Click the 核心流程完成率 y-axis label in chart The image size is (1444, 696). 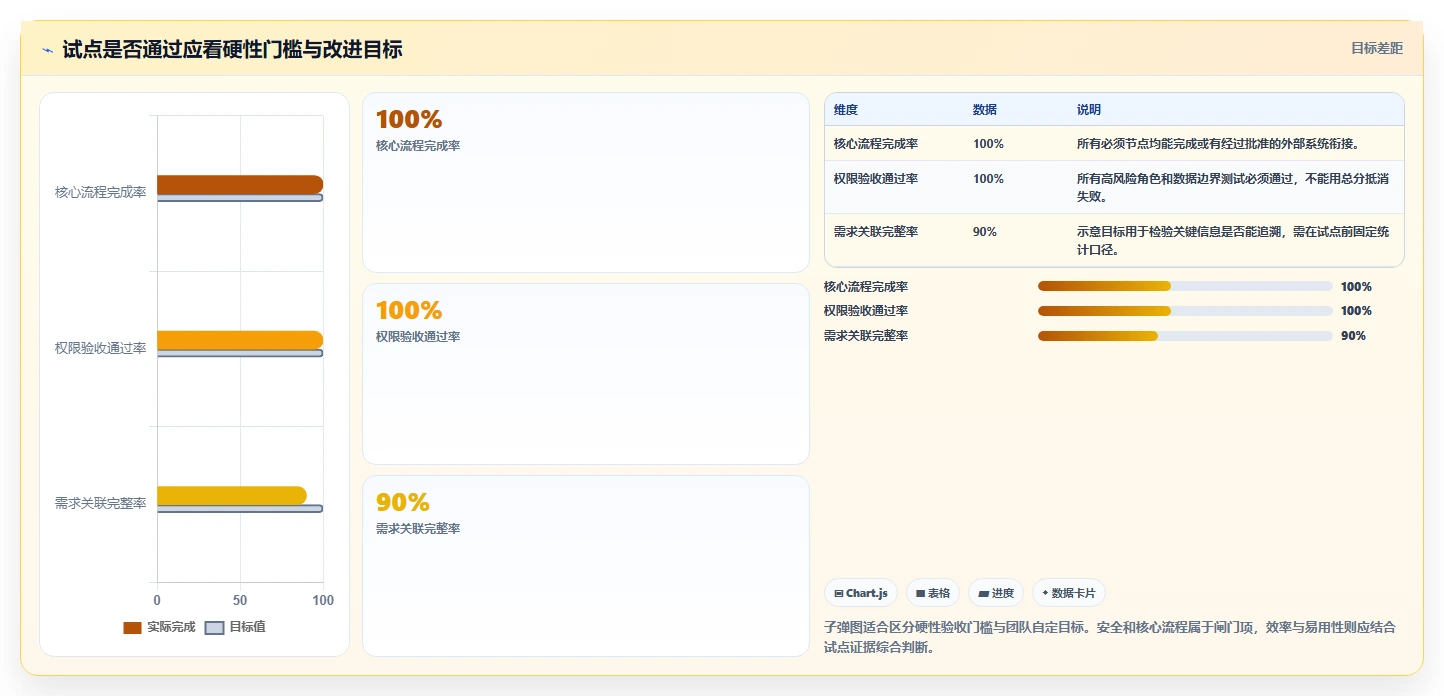coord(100,192)
